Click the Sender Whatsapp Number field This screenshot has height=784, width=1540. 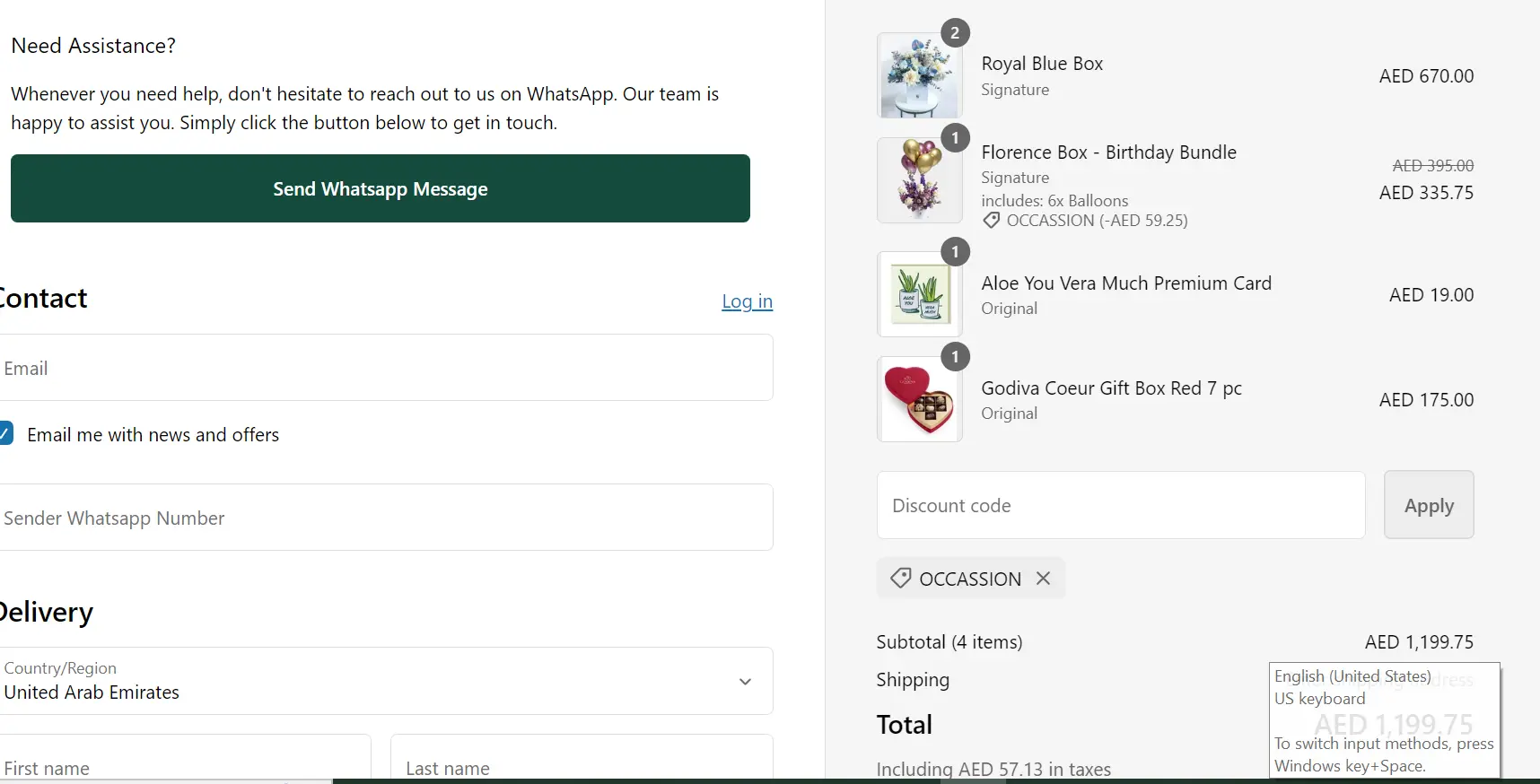[x=386, y=518]
